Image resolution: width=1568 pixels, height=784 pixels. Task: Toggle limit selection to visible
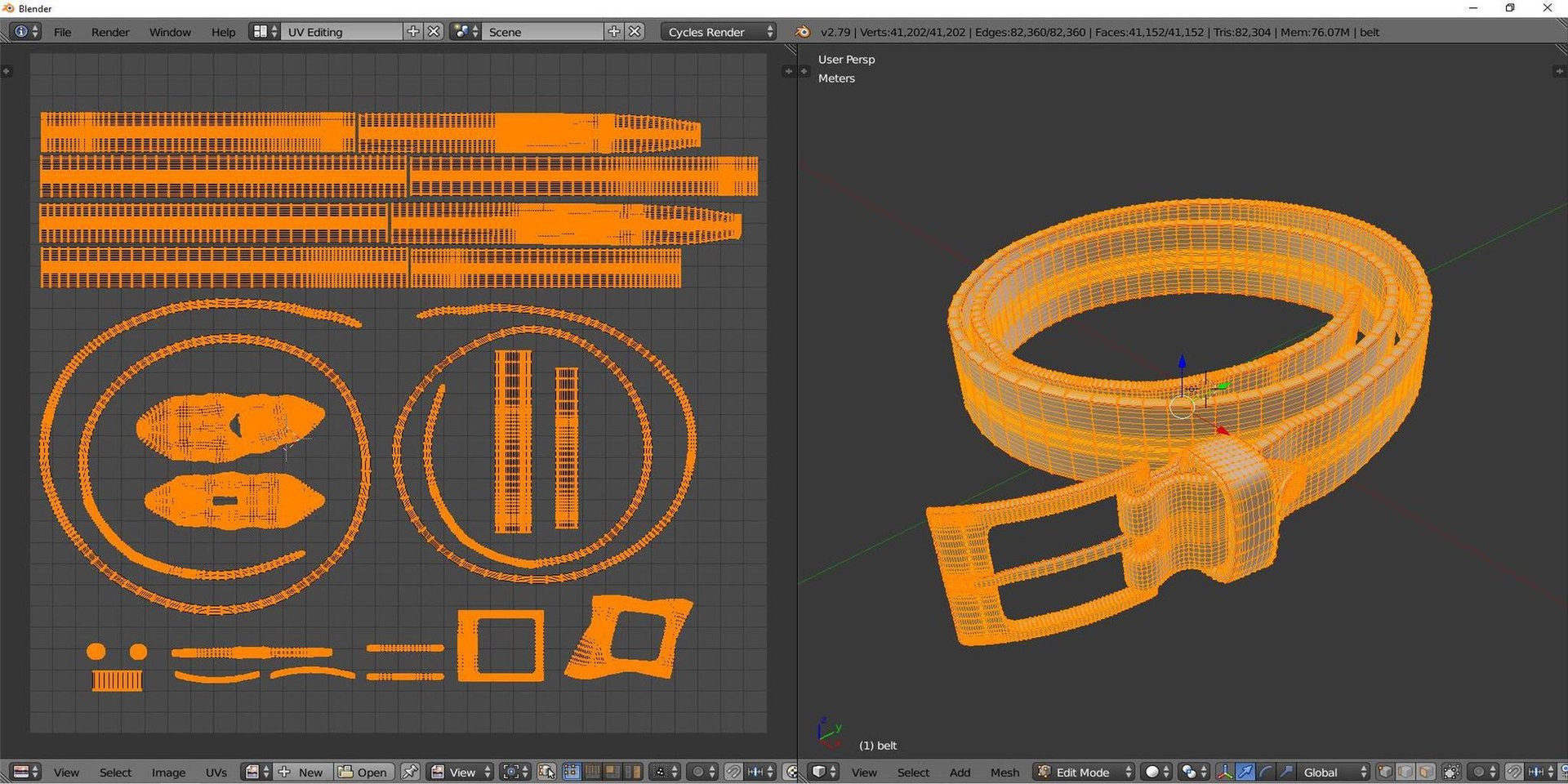coord(1451,772)
